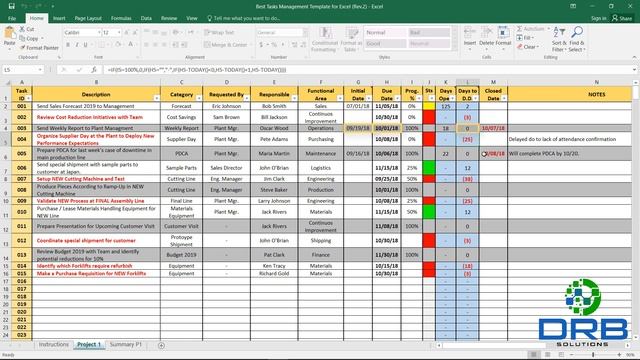Switch to the Page Layout tab
This screenshot has height=360, width=640.
88,18
